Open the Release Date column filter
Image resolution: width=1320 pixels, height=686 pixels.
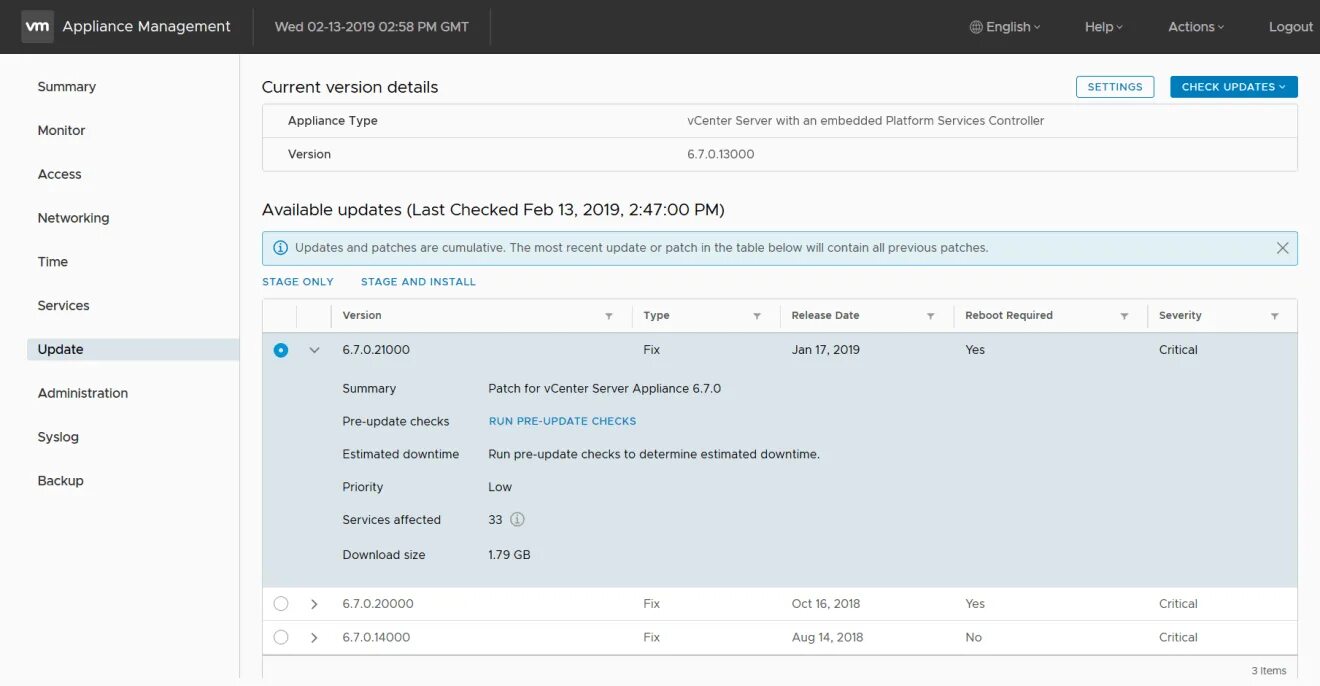point(930,316)
